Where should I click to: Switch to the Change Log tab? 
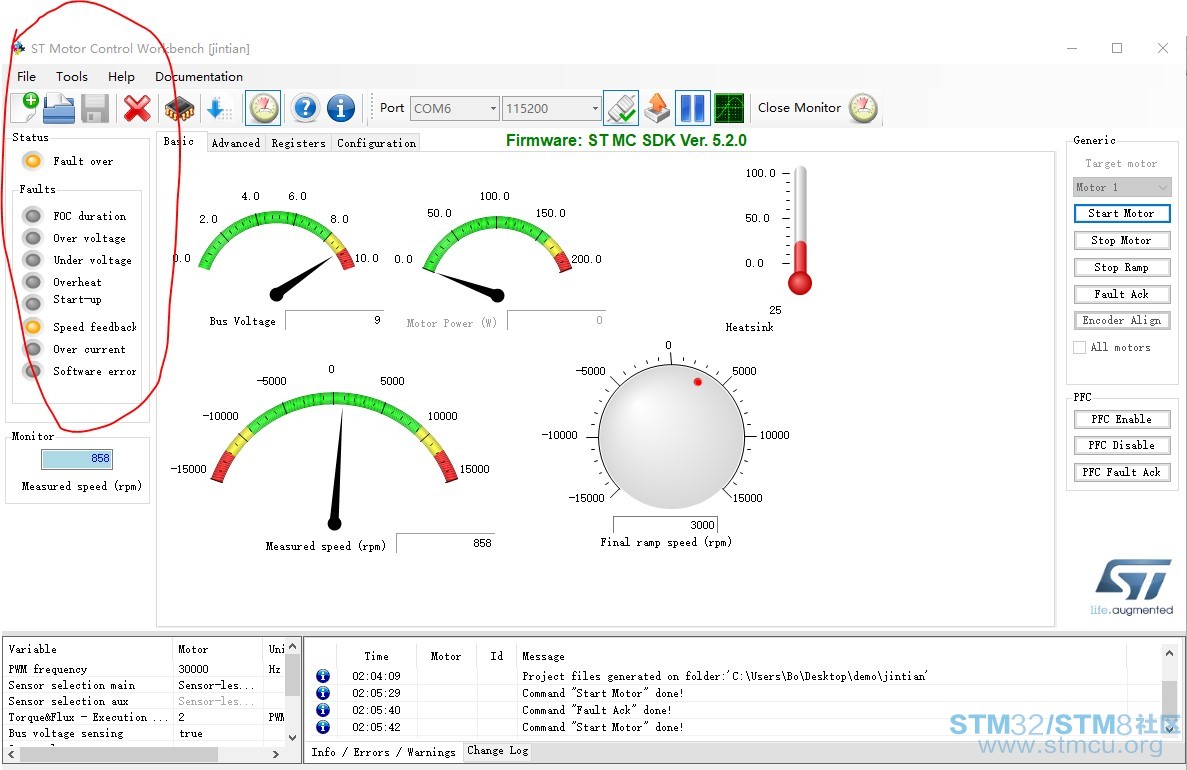(497, 750)
